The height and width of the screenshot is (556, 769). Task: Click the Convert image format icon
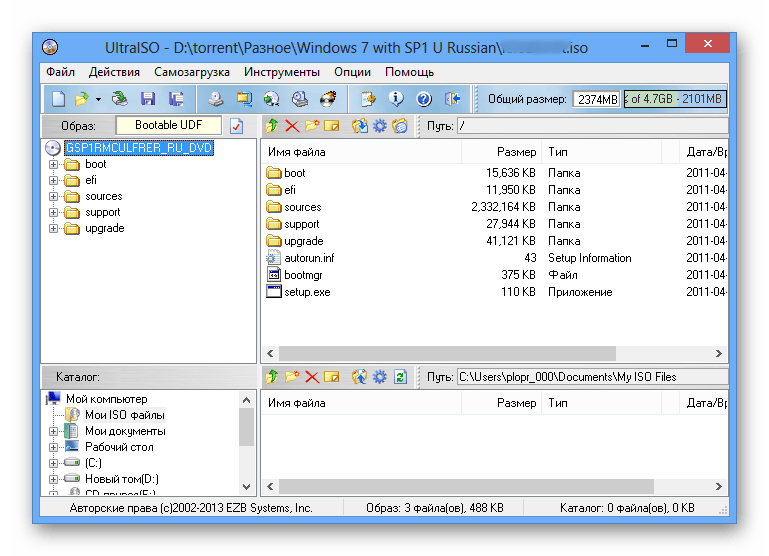pos(271,99)
